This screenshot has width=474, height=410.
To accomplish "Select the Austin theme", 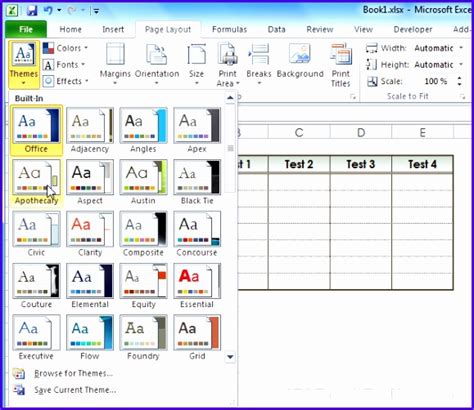I will tap(143, 182).
